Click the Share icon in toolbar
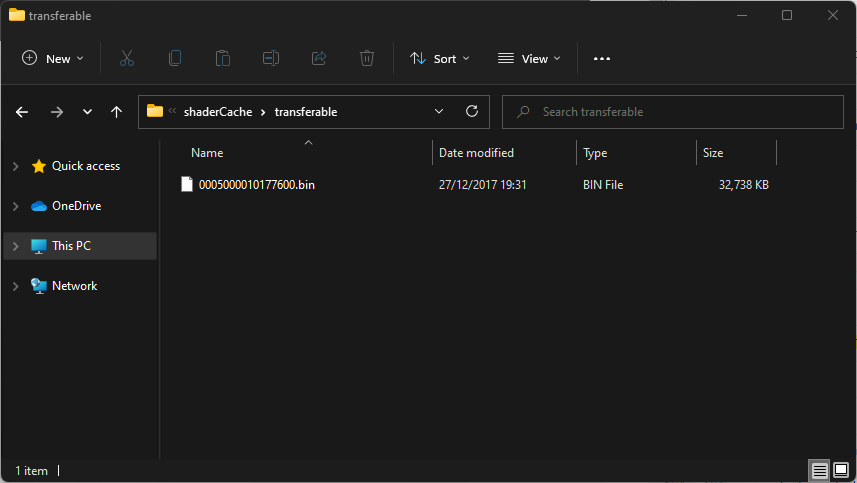Screen dimensions: 857x483 pos(319,58)
